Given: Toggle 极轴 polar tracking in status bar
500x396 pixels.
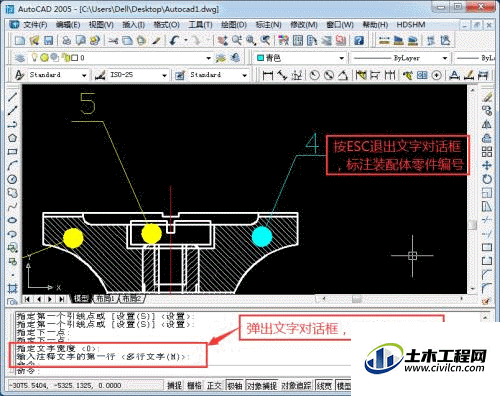Looking at the screenshot, I should click(235, 386).
